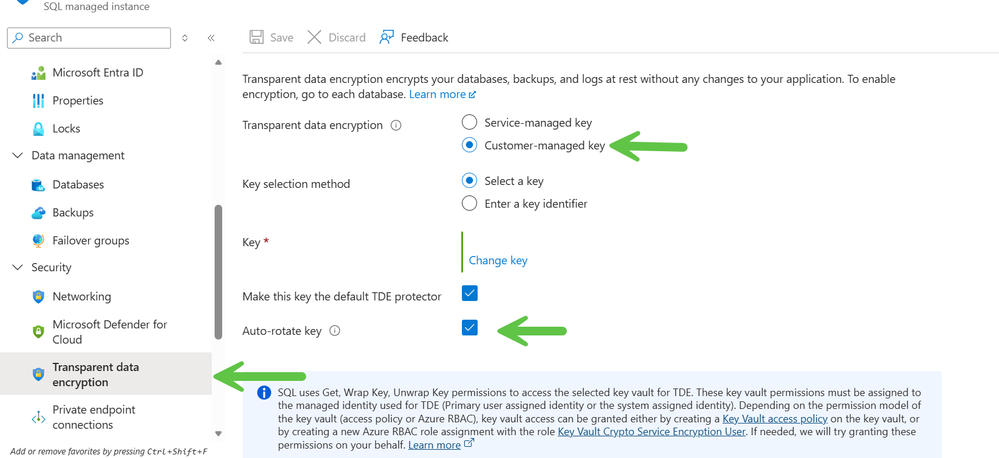999x458 pixels.
Task: Click the Save button
Action: click(271, 38)
